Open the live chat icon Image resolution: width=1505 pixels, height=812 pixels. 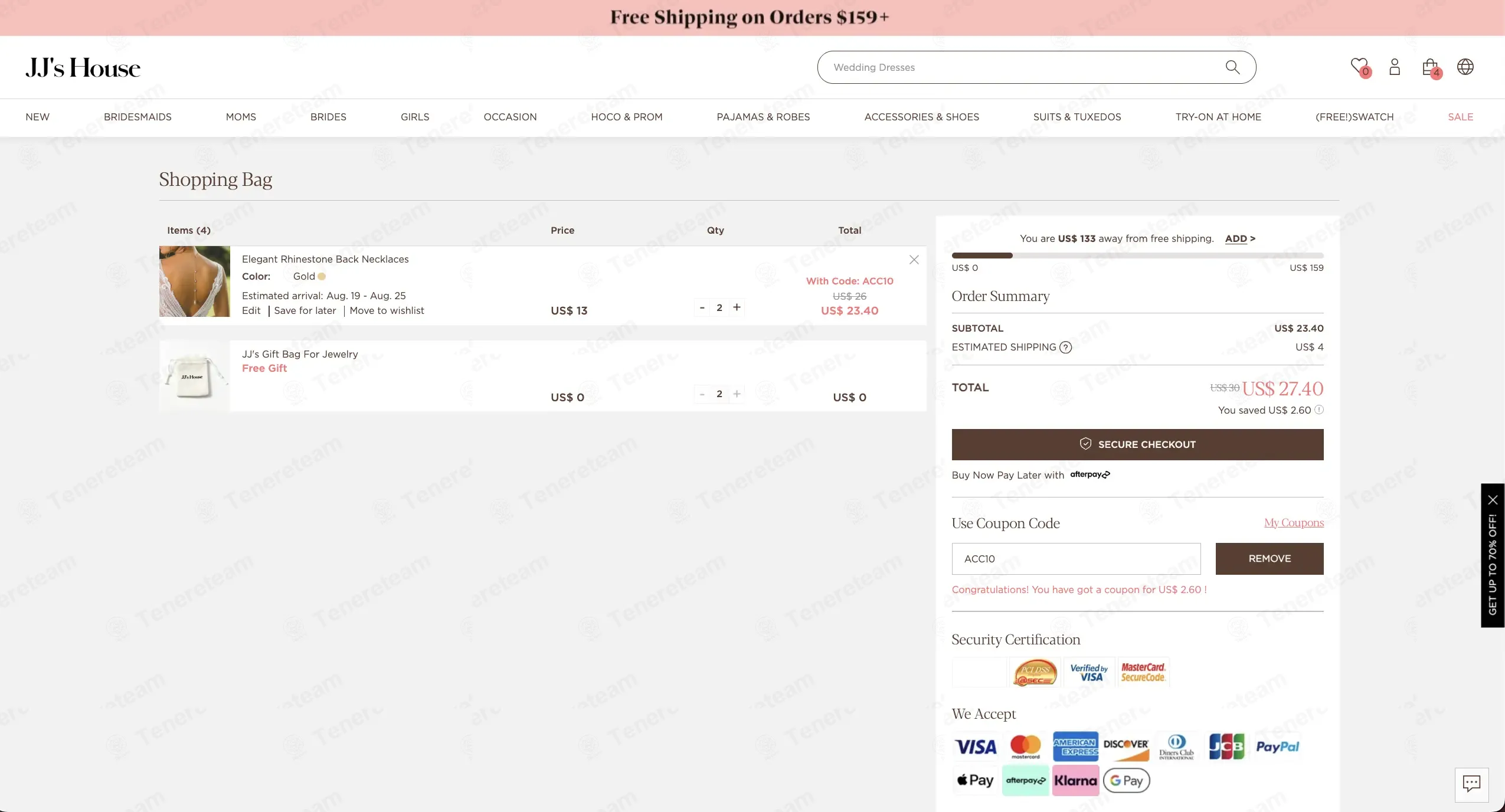point(1471,784)
